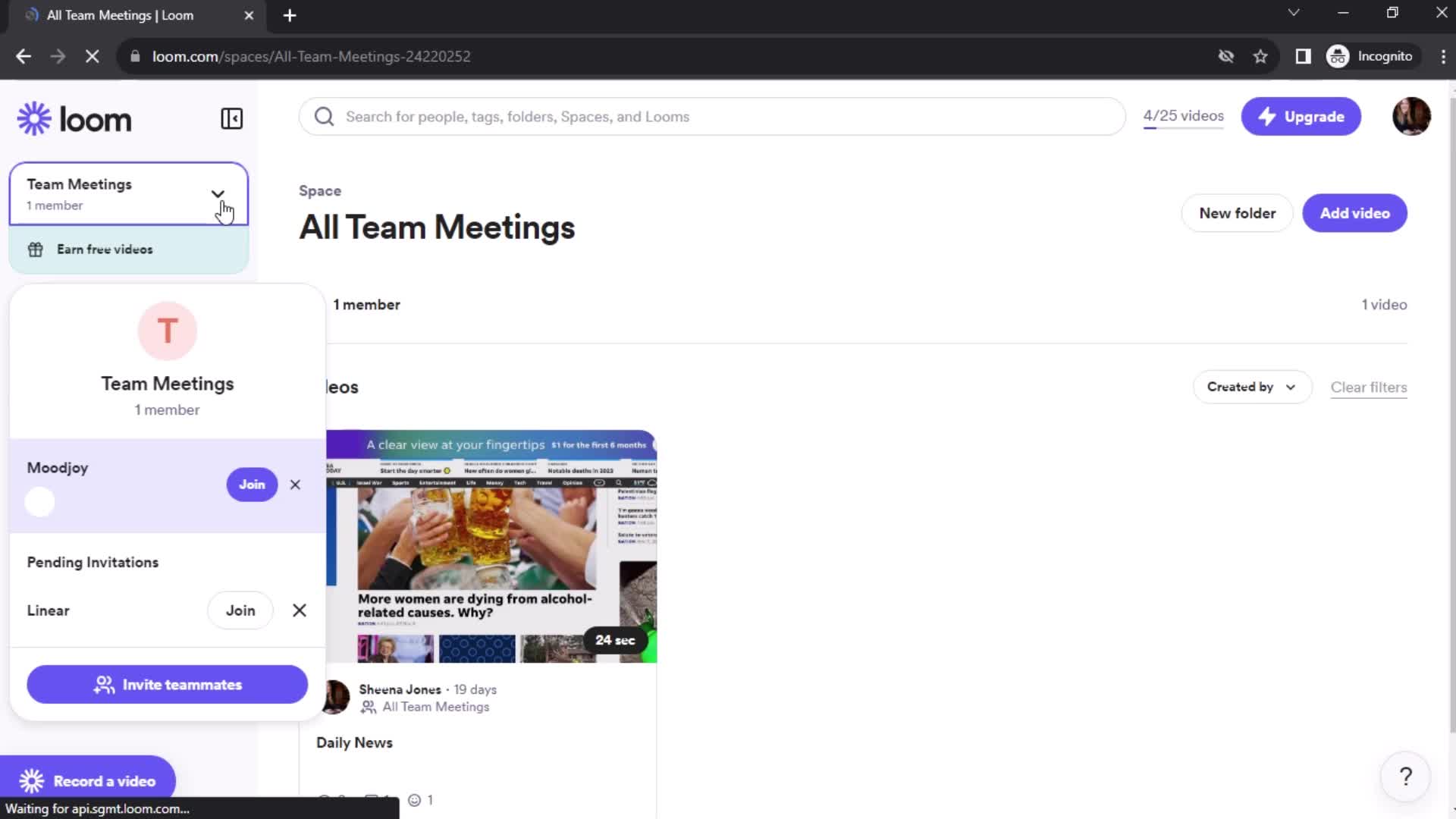Click the search input field
Image resolution: width=1456 pixels, height=819 pixels.
click(712, 117)
